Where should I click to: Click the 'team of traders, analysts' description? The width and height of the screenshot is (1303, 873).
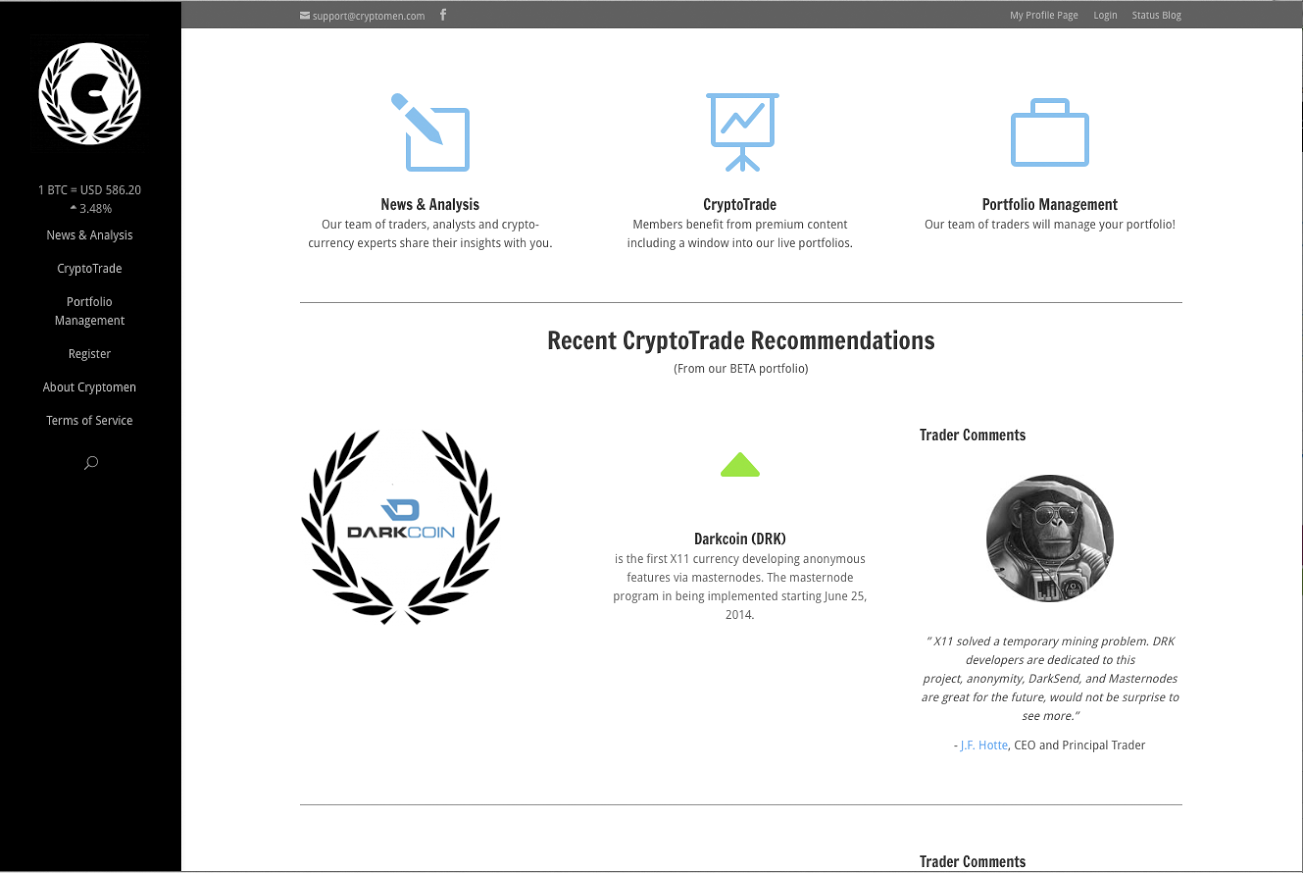point(430,234)
